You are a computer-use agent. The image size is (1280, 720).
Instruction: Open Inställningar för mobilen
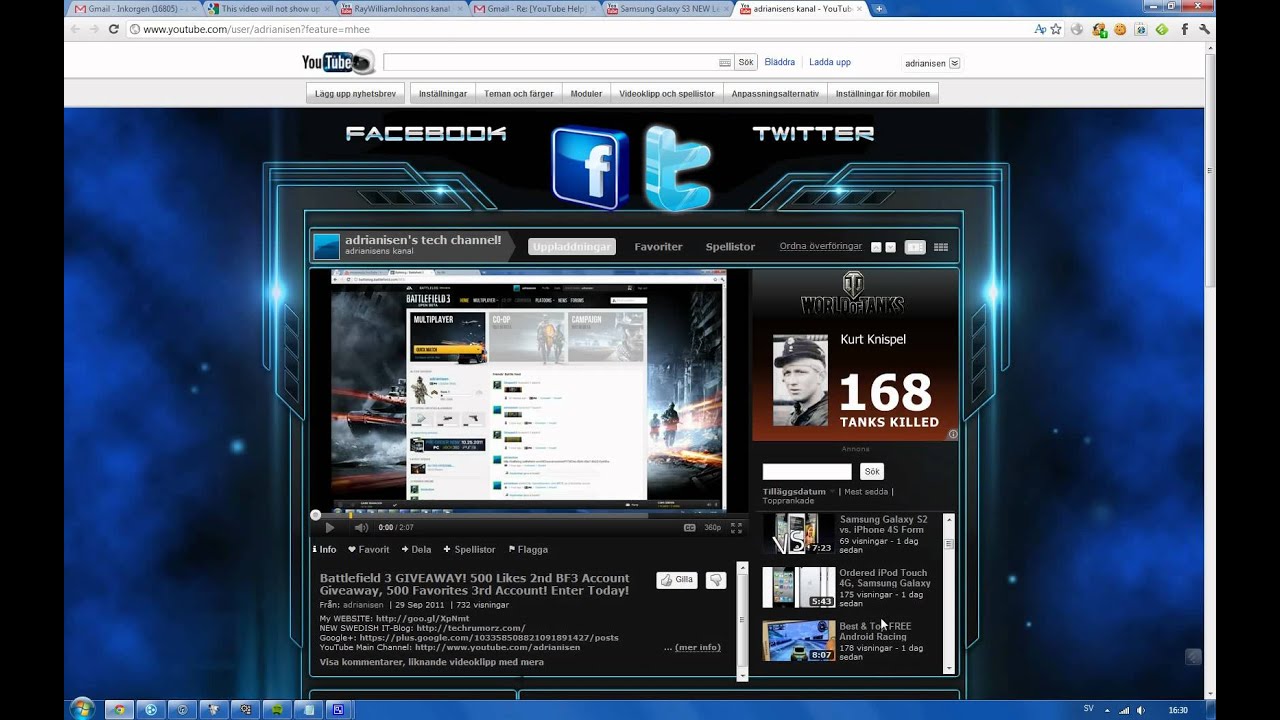tap(883, 93)
